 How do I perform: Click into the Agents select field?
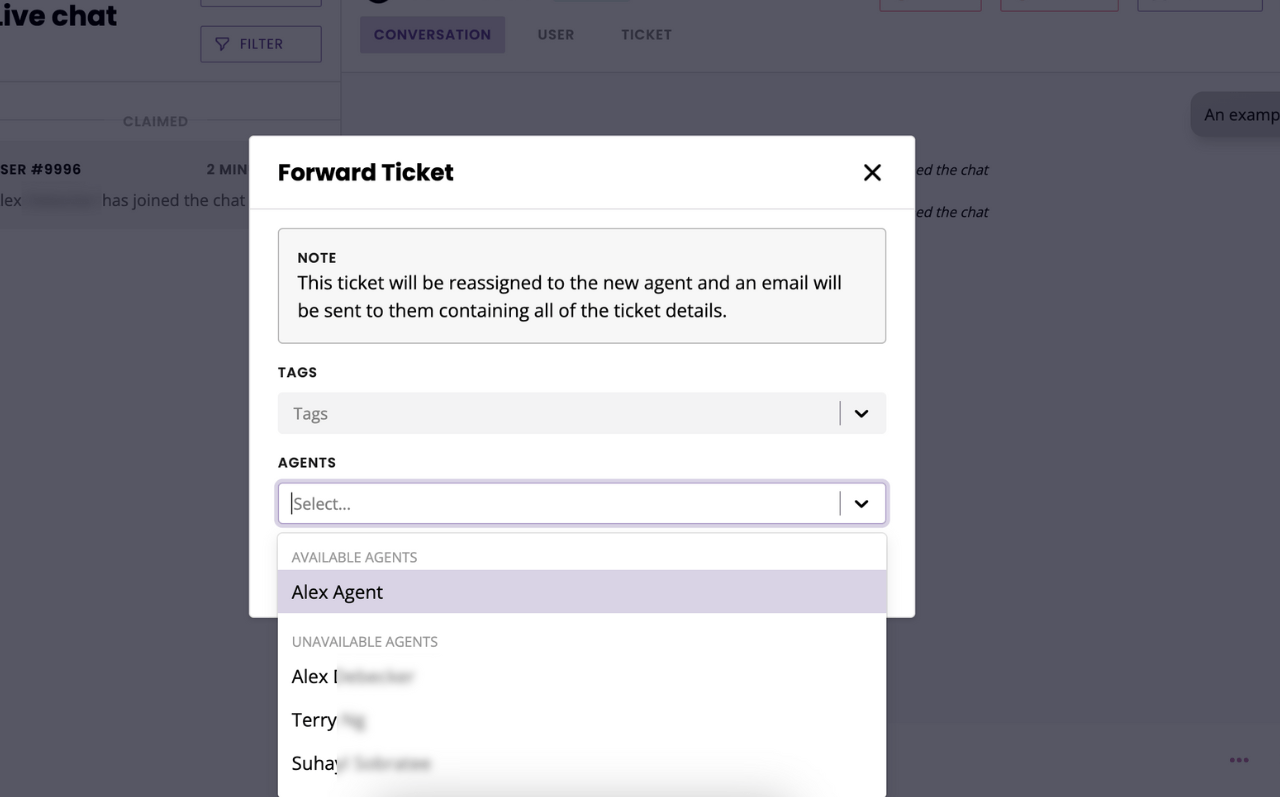pos(560,504)
